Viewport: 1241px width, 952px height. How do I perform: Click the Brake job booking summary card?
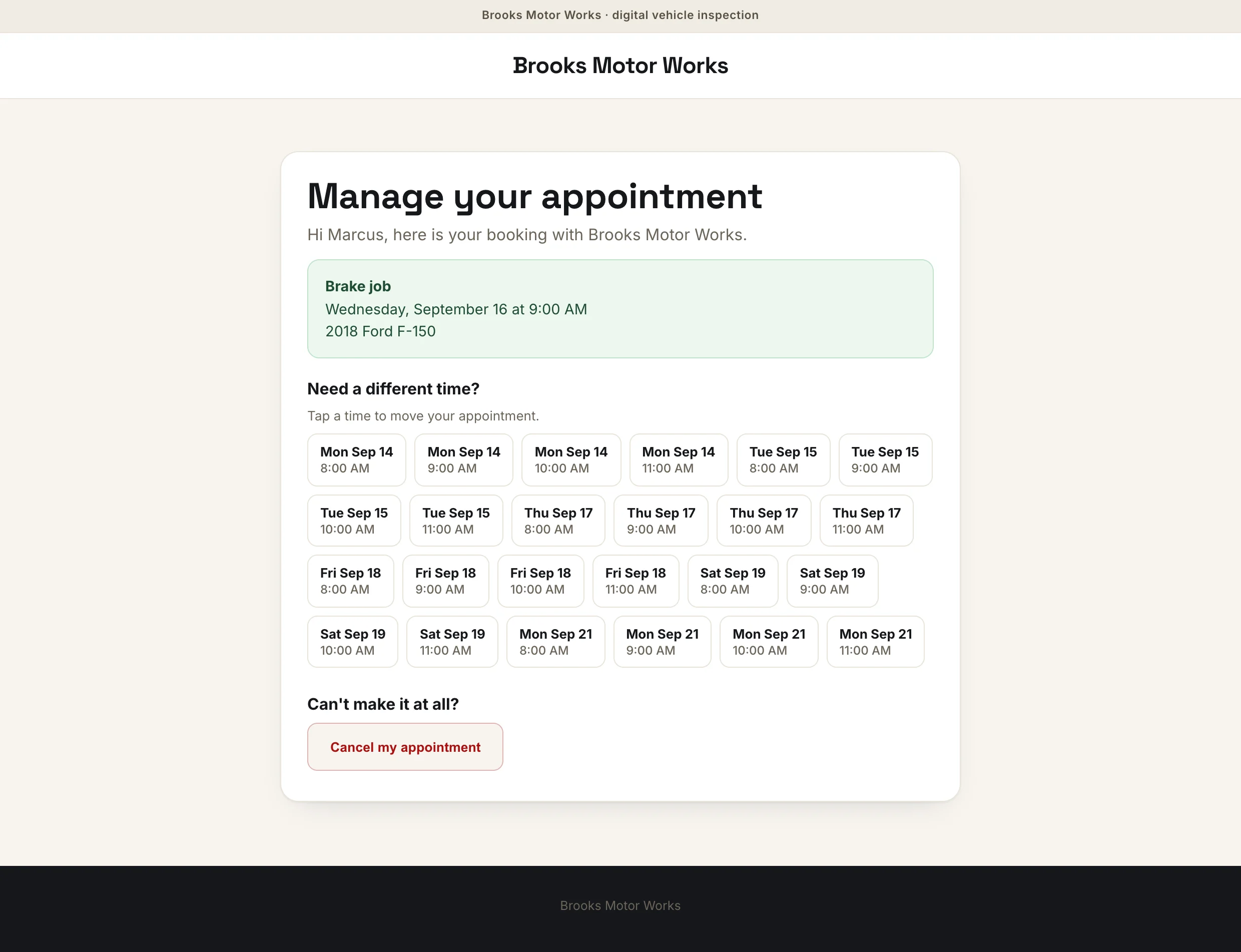(620, 309)
